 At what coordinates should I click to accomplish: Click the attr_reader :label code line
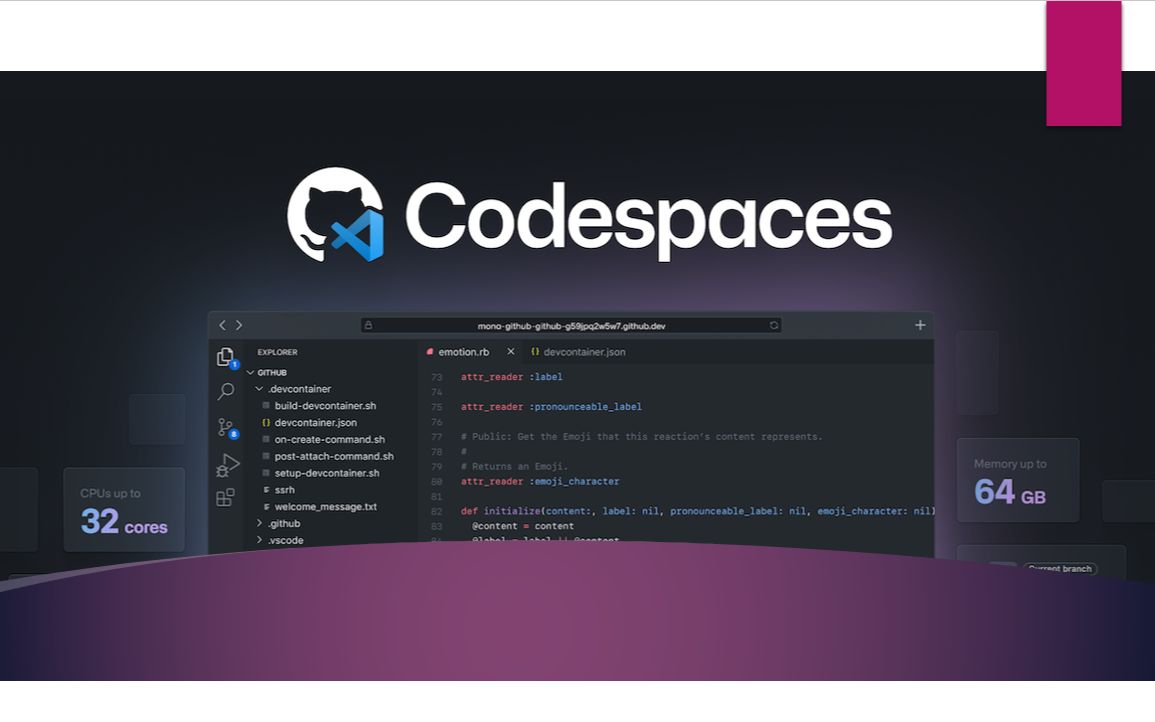tap(511, 377)
